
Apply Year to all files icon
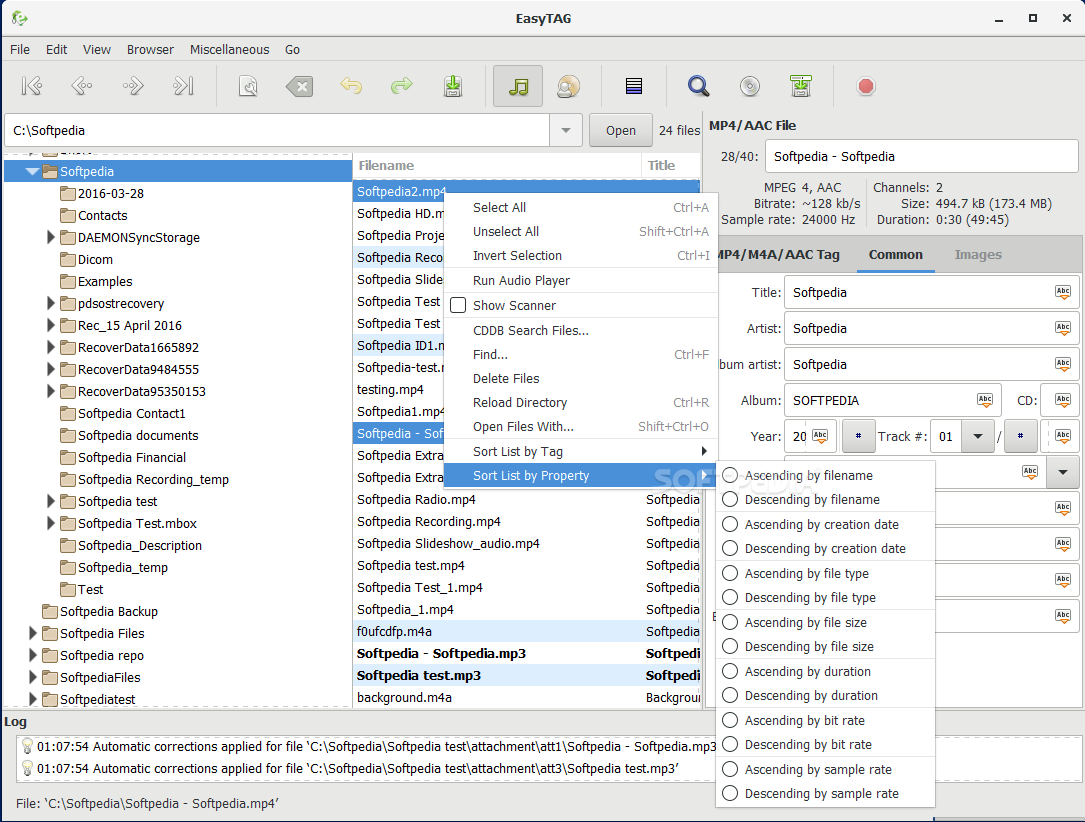(820, 436)
